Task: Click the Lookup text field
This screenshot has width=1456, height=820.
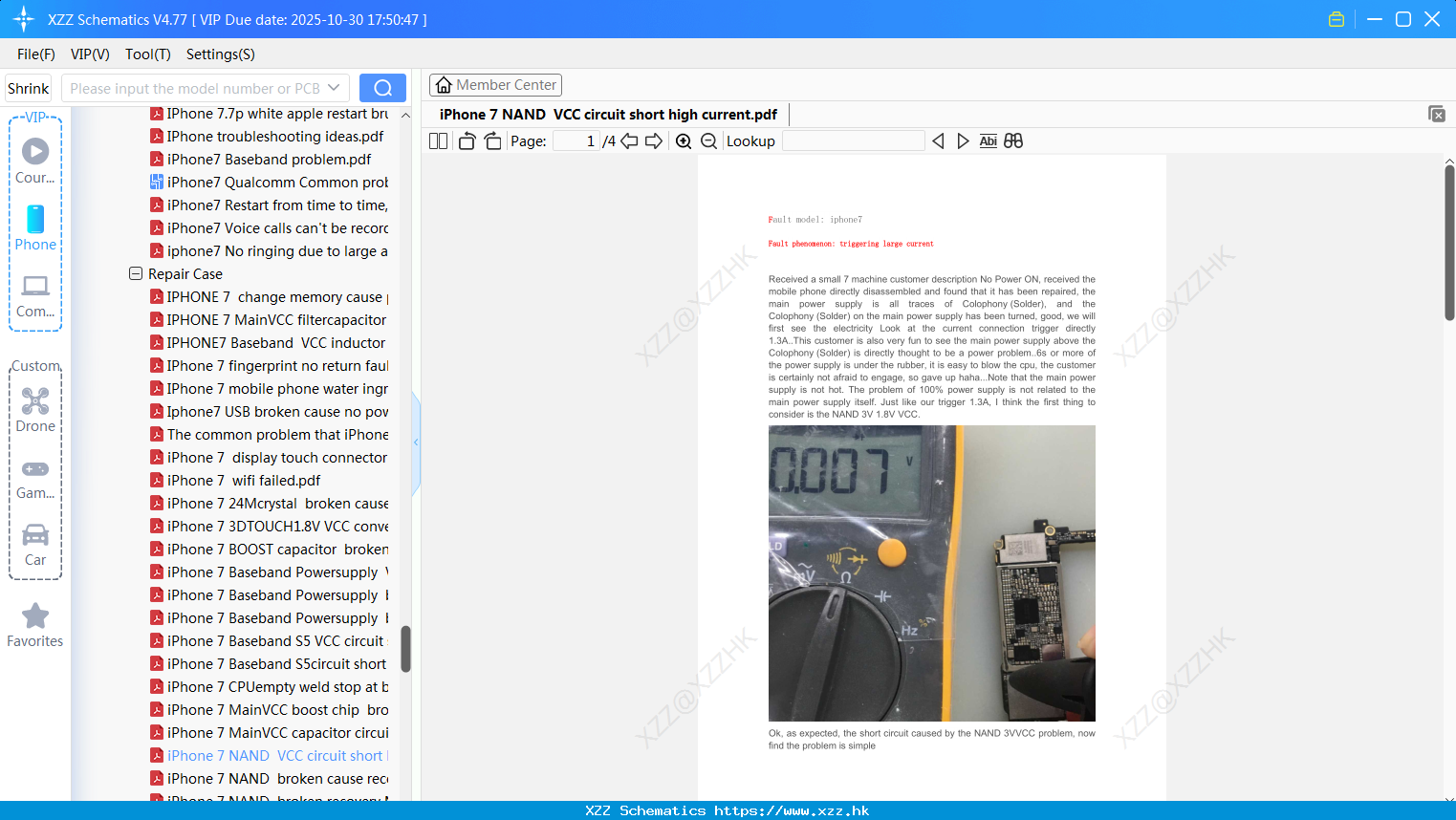Action: pos(853,141)
